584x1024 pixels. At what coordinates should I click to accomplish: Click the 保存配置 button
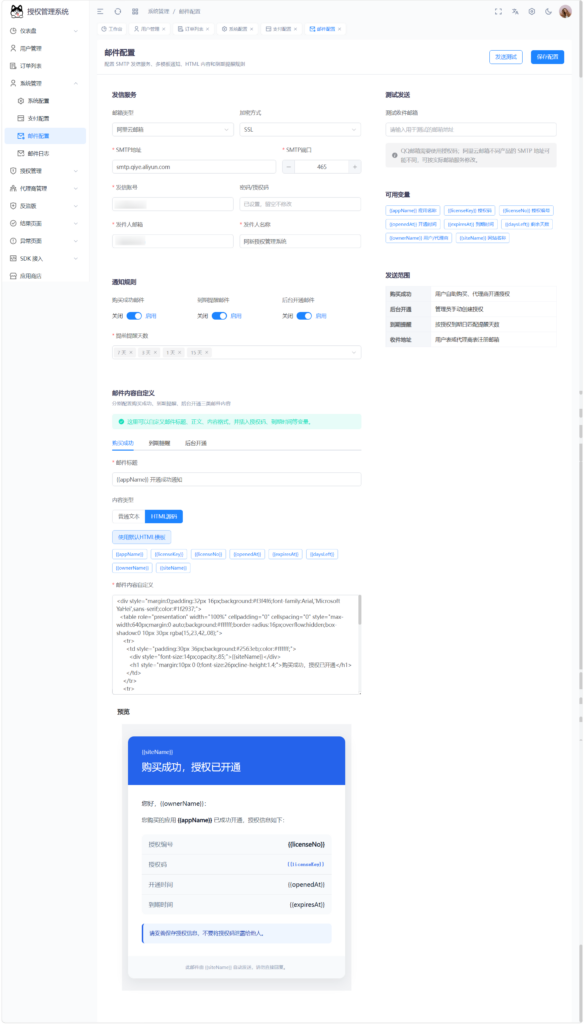click(547, 57)
